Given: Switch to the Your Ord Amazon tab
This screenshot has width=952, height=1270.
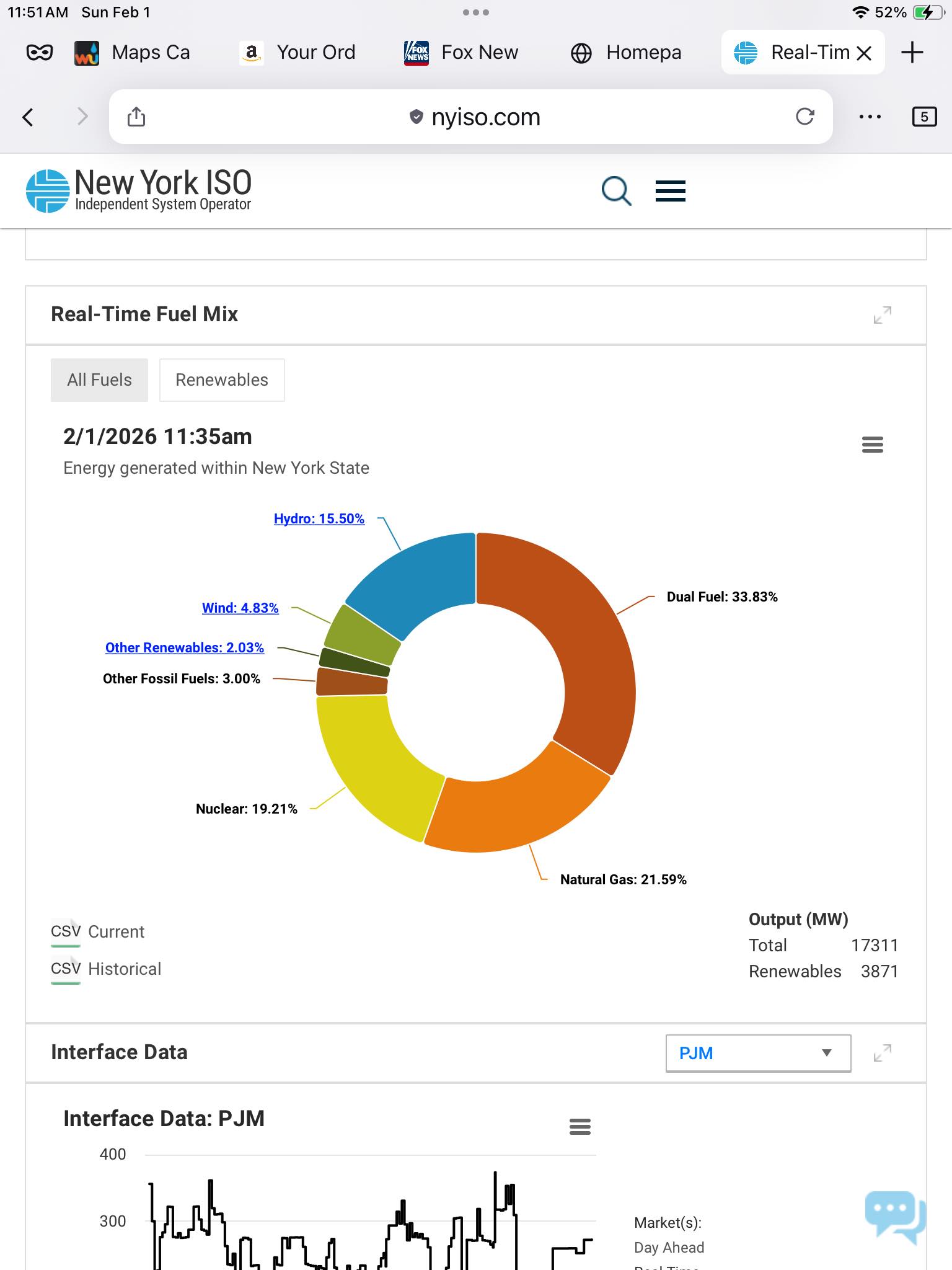Looking at the screenshot, I should coord(297,53).
